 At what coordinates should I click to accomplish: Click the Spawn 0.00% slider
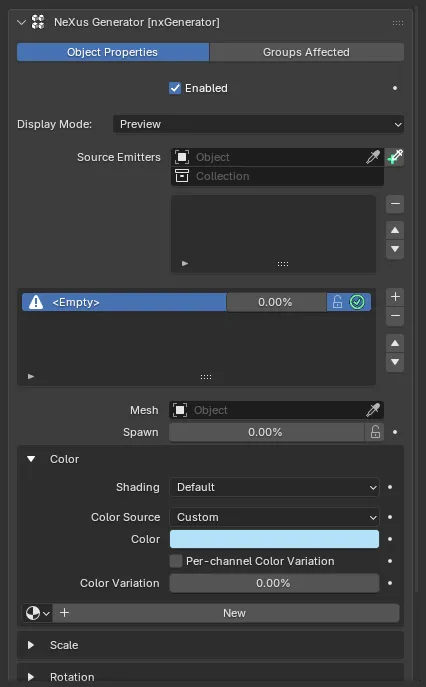tap(266, 432)
